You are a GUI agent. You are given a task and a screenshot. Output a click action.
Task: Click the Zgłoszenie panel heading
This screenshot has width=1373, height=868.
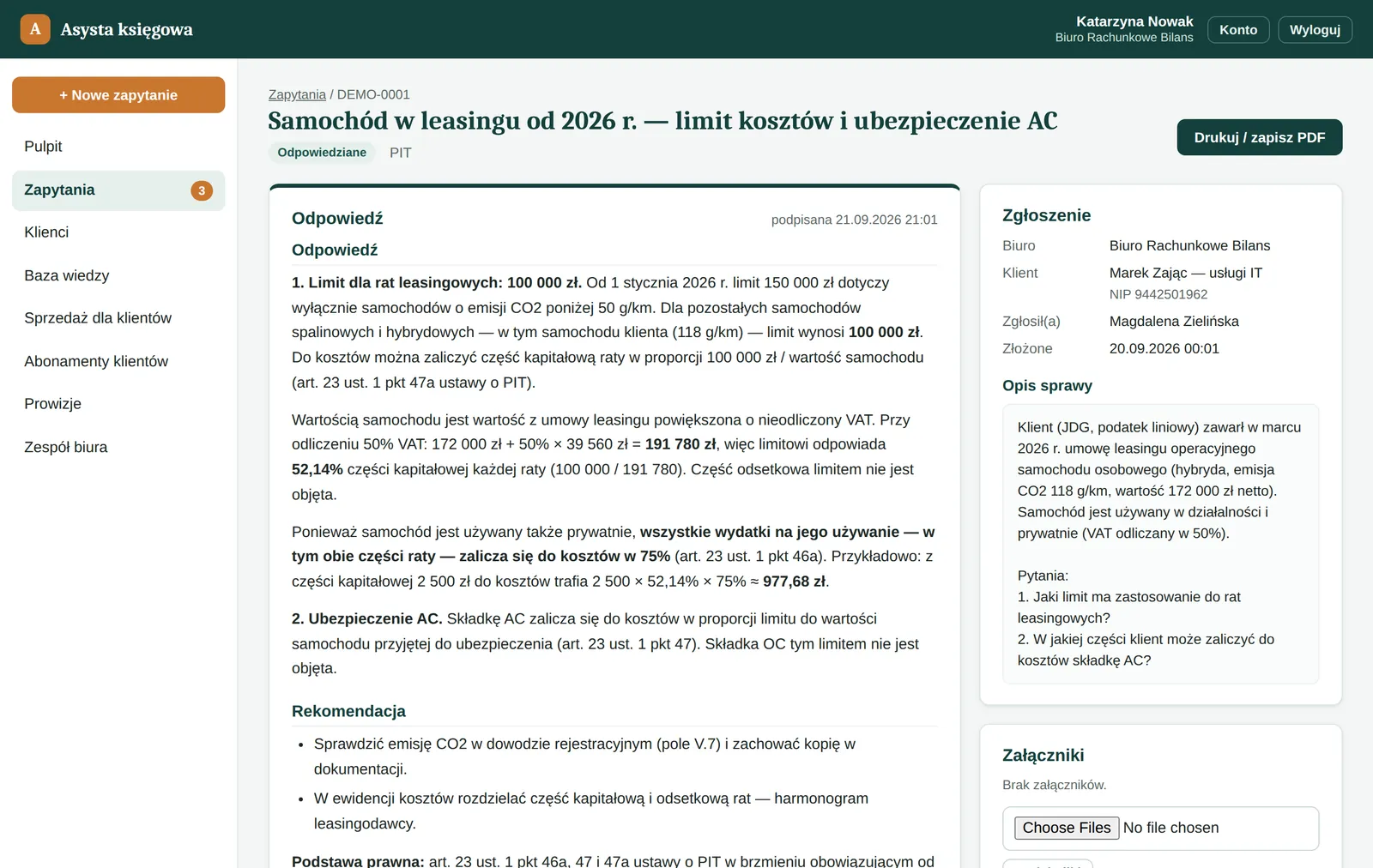click(1047, 216)
